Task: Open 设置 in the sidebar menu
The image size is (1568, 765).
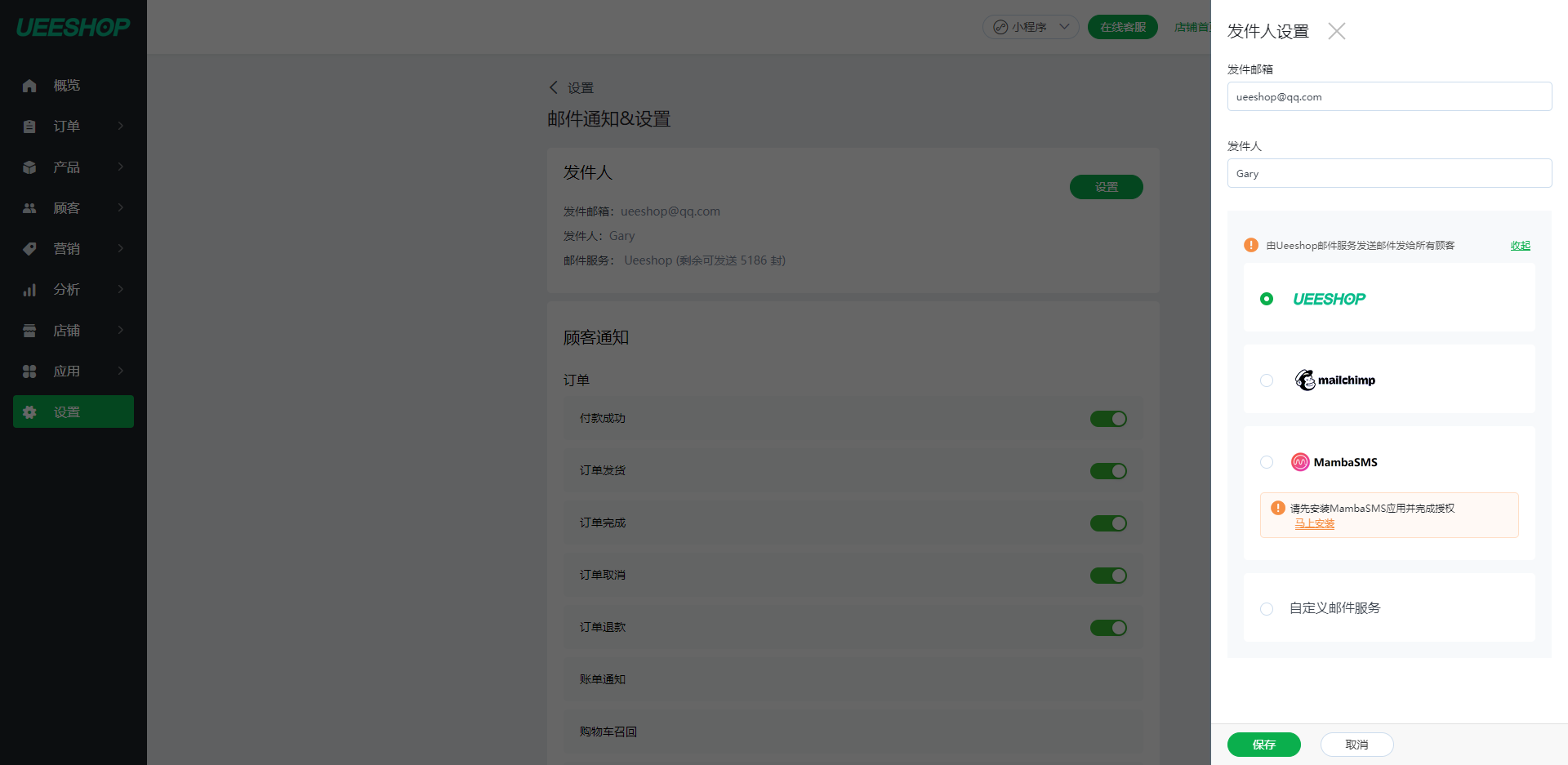Action: click(73, 411)
